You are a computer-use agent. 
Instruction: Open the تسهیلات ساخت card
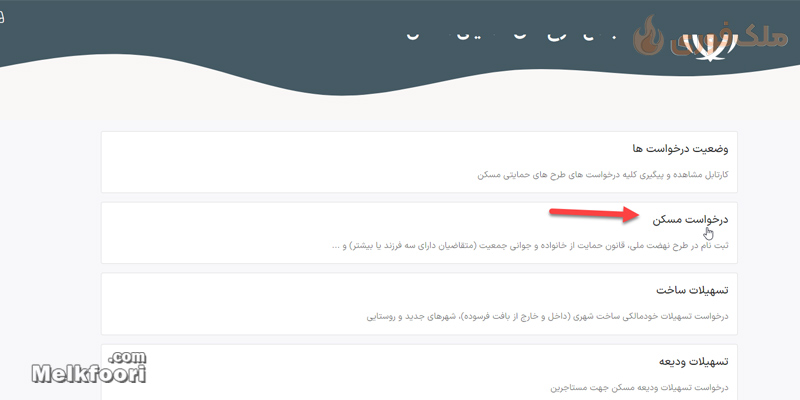(x=419, y=304)
